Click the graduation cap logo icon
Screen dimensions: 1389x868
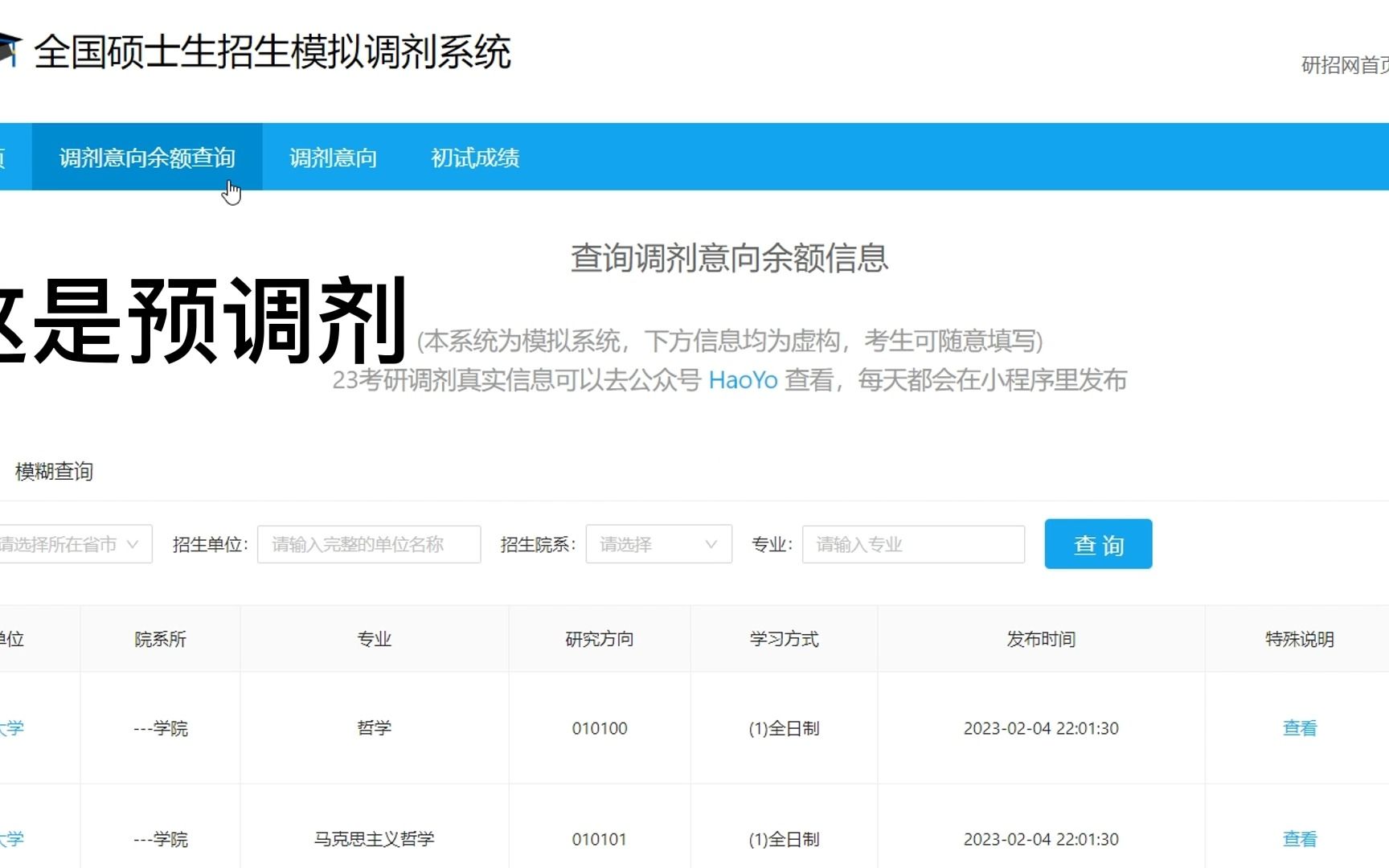[x=10, y=49]
